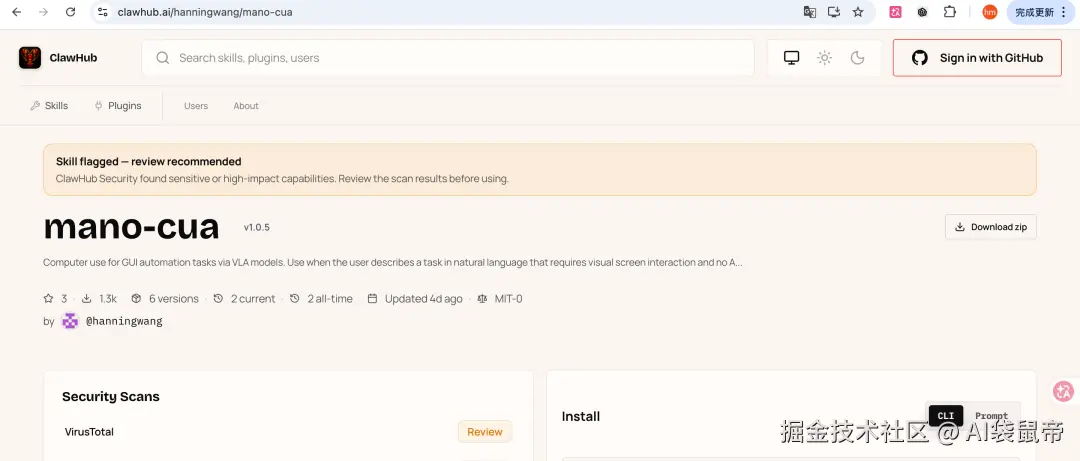The image size is (1080, 461).
Task: Click the version label v1.0.5
Action: point(257,227)
